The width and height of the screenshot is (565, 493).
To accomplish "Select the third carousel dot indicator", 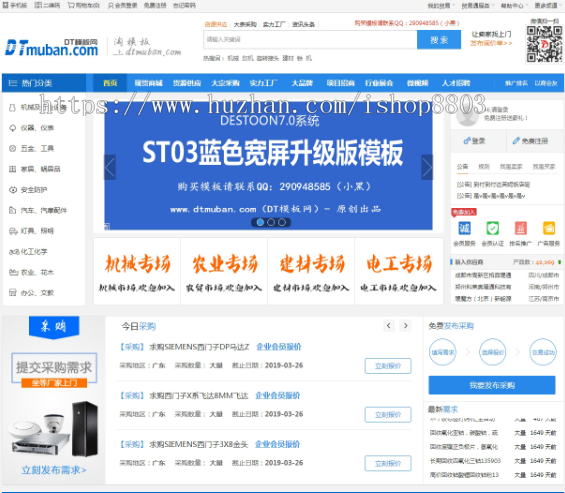I will click(282, 222).
